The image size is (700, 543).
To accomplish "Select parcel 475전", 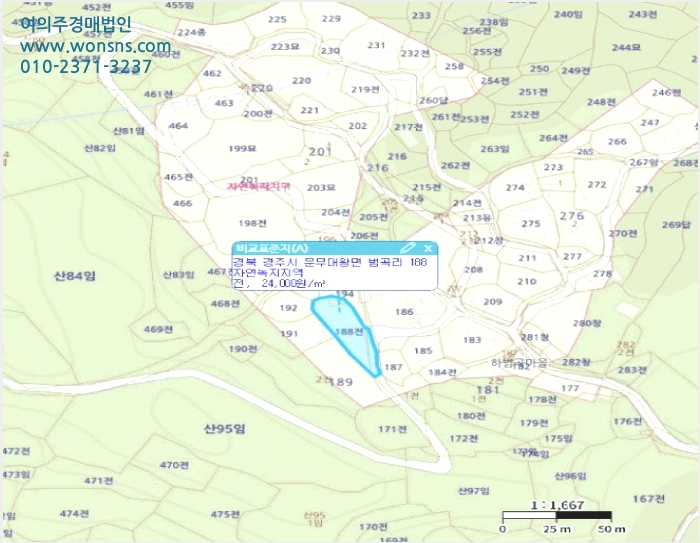I will point(225,514).
